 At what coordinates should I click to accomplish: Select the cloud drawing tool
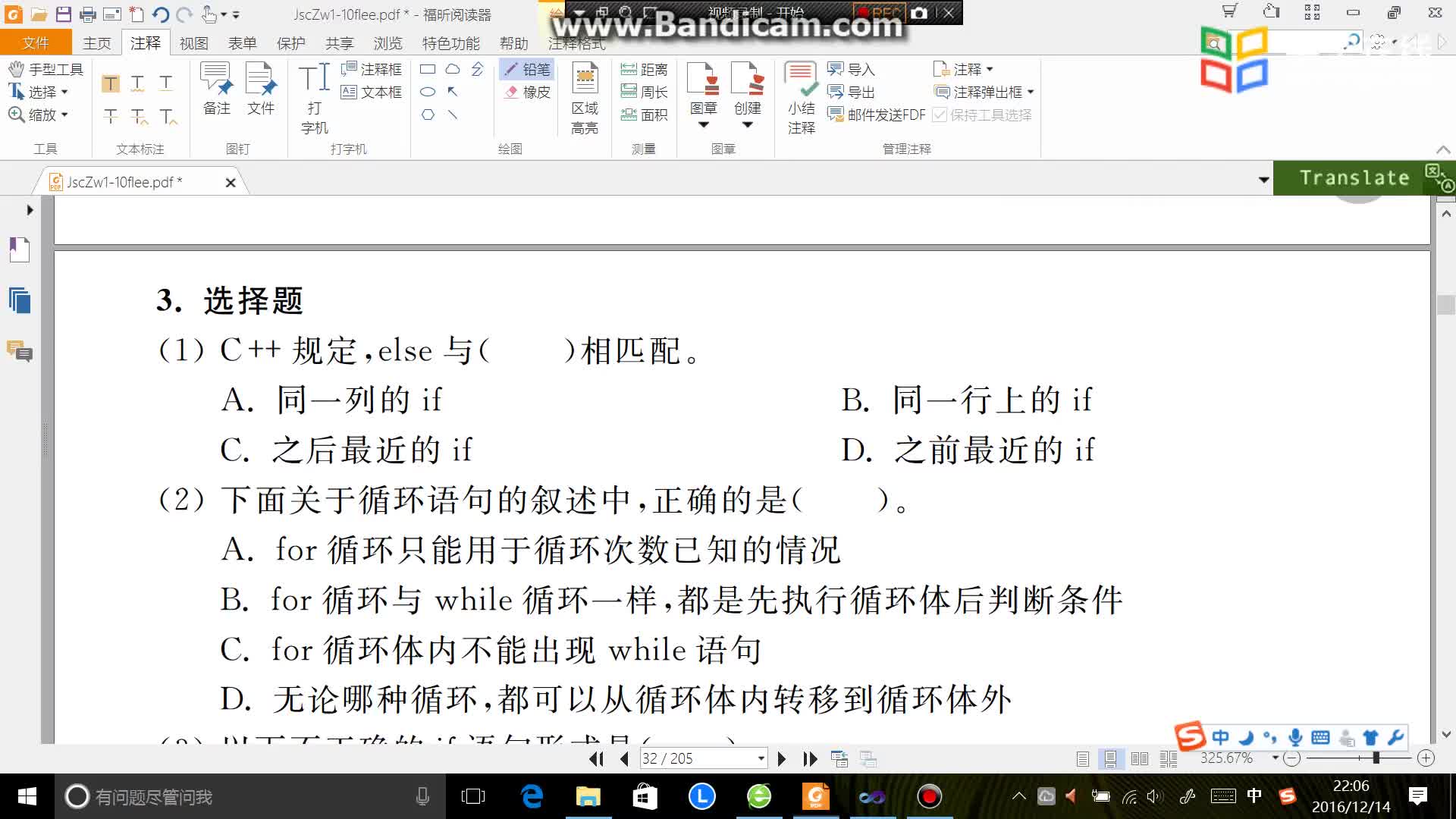coord(453,69)
